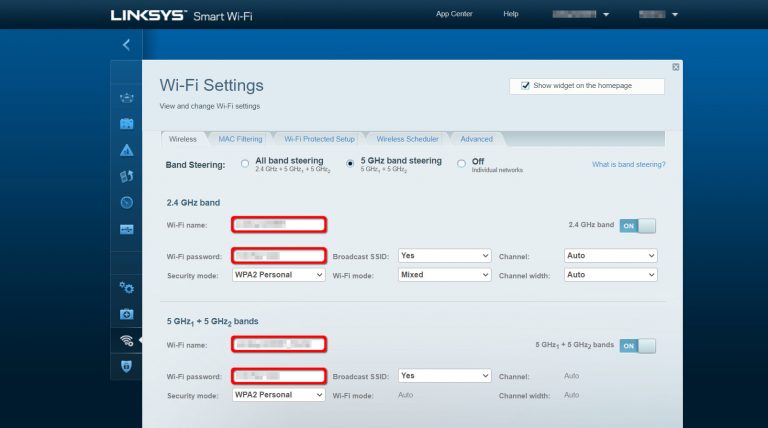The height and width of the screenshot is (428, 768).
Task: Select All band steering radio option
Action: [245, 163]
